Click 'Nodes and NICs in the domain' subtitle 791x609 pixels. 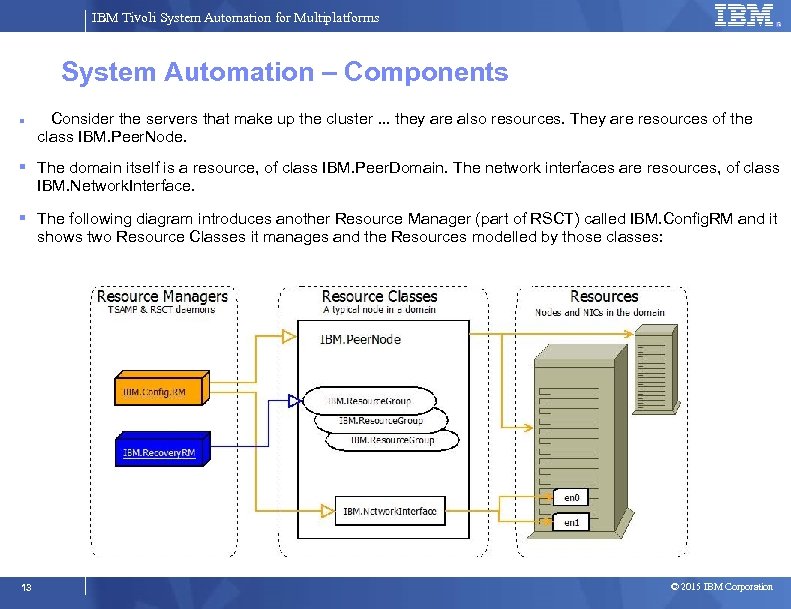[x=600, y=312]
